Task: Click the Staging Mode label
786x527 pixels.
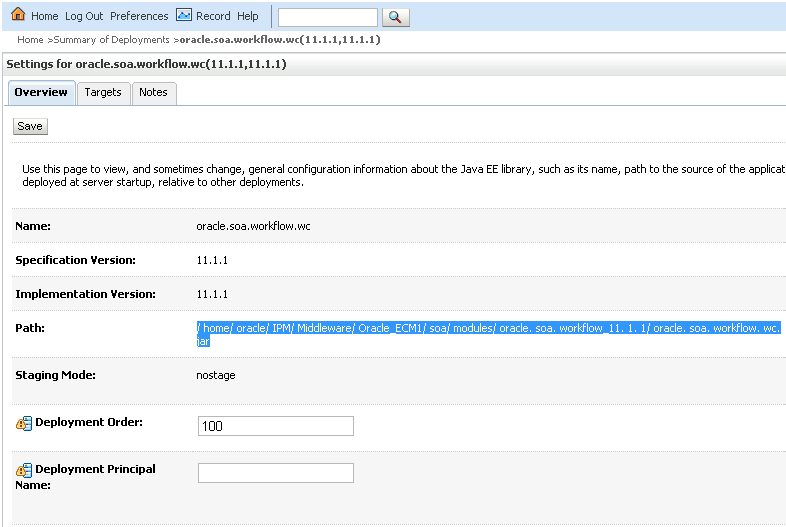Action: [x=55, y=375]
